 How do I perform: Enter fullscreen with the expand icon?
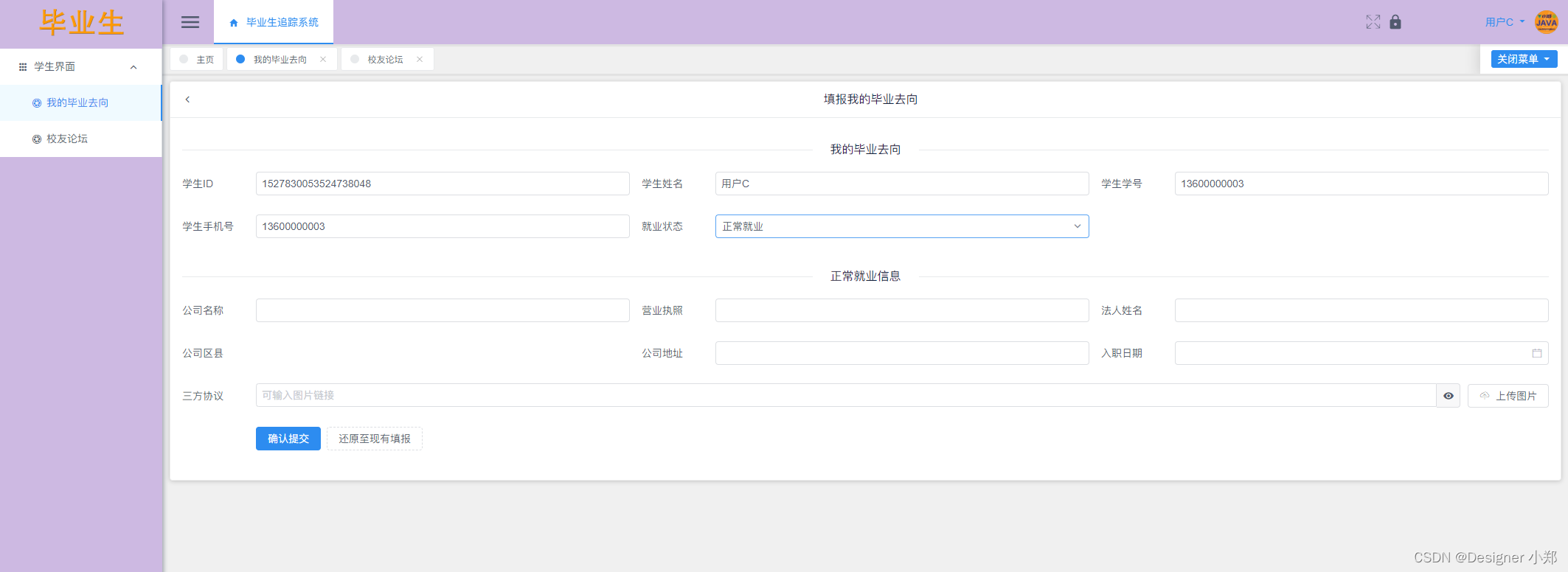(1373, 22)
